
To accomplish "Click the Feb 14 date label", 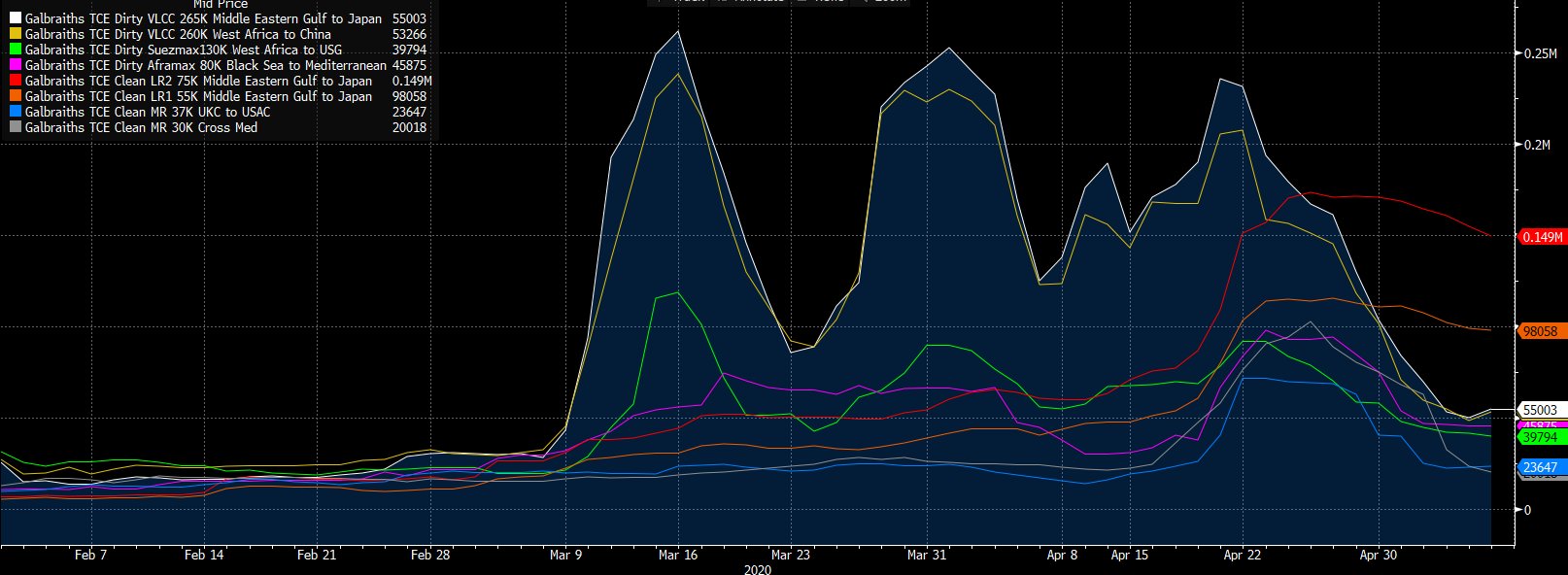I will [x=204, y=556].
